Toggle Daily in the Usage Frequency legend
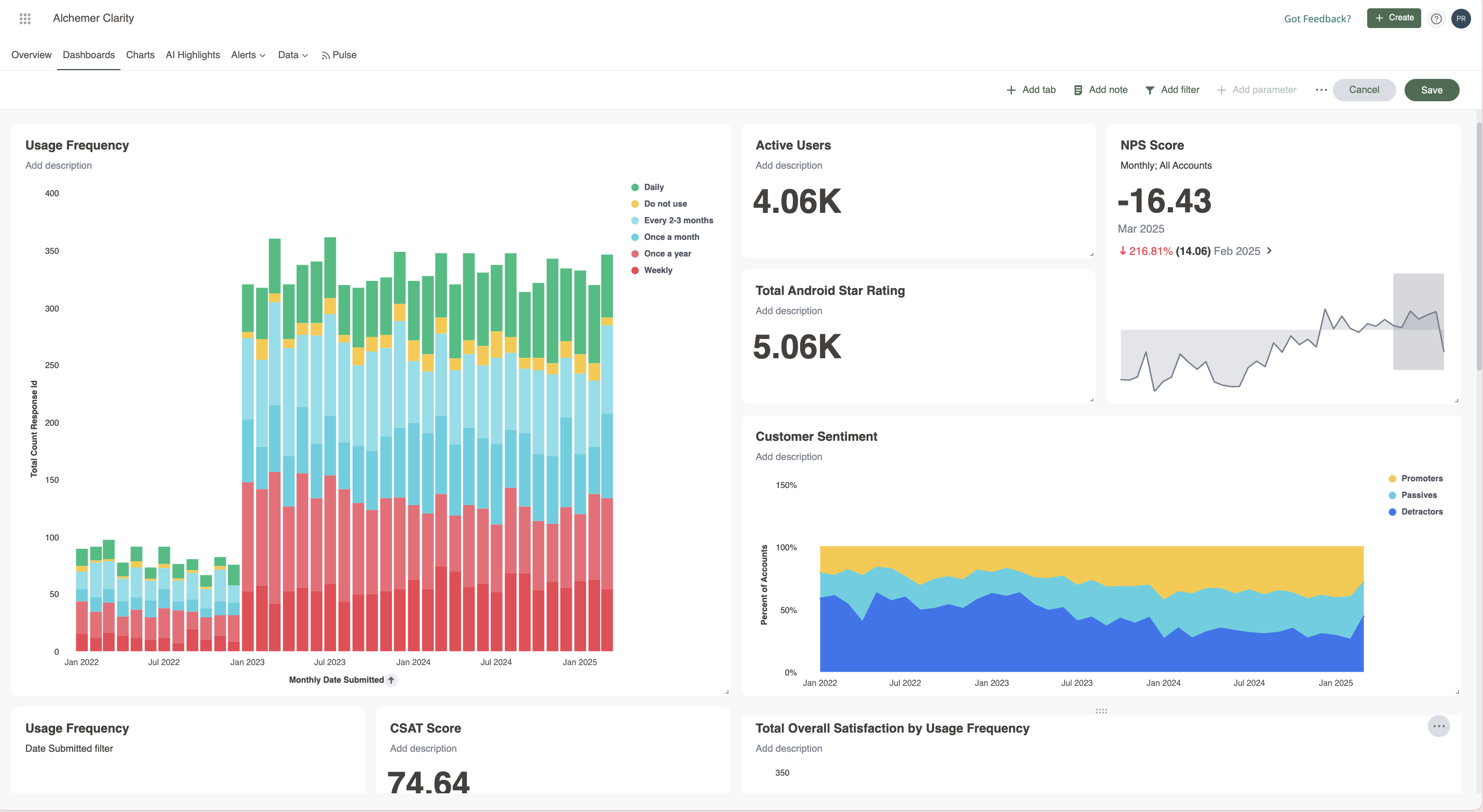 (x=653, y=186)
